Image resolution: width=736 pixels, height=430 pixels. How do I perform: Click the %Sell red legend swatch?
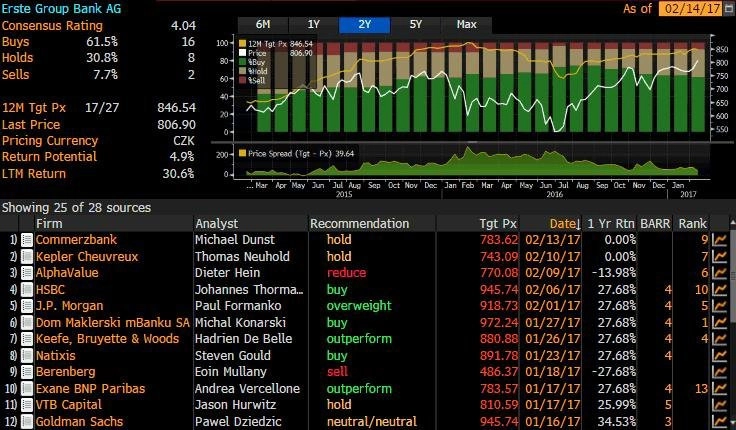tap(243, 80)
